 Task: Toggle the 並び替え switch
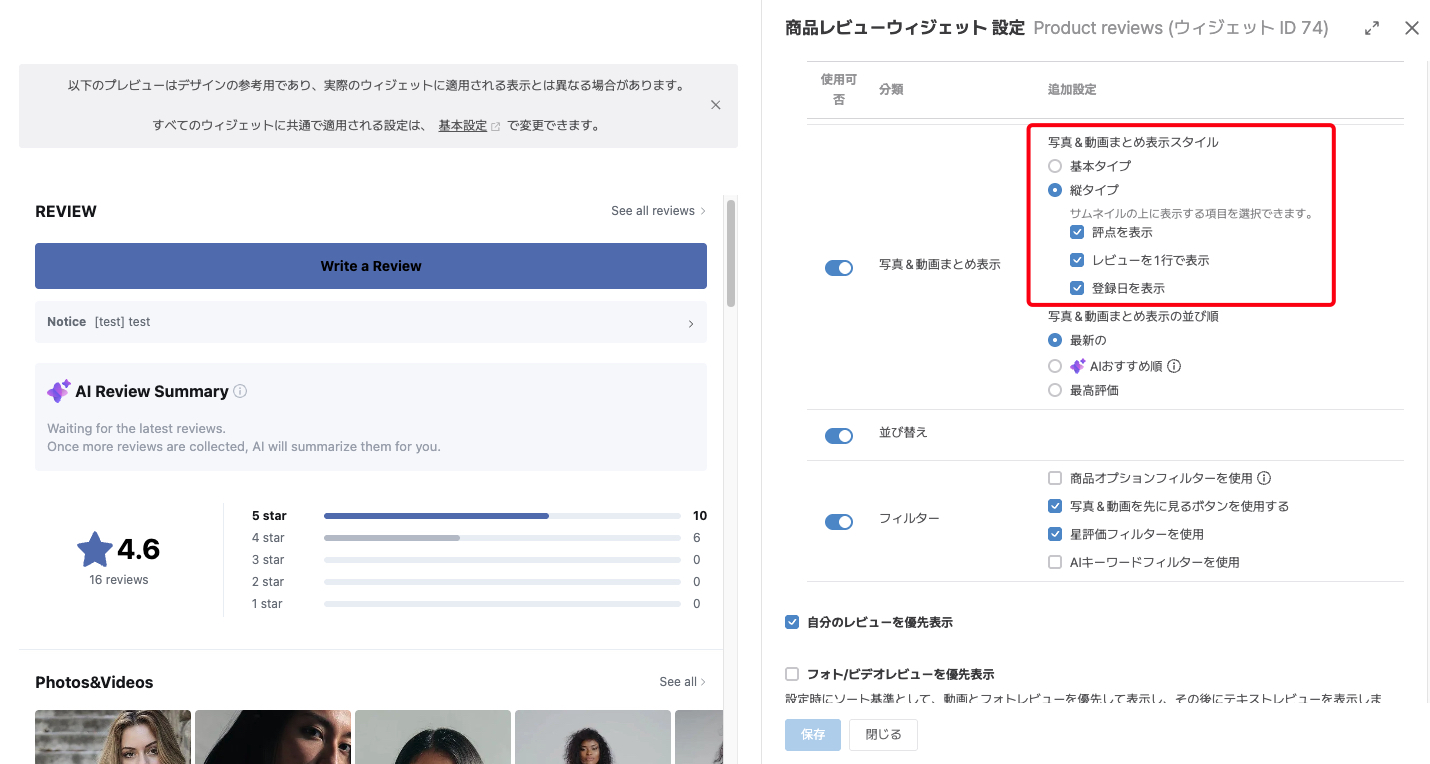(839, 436)
